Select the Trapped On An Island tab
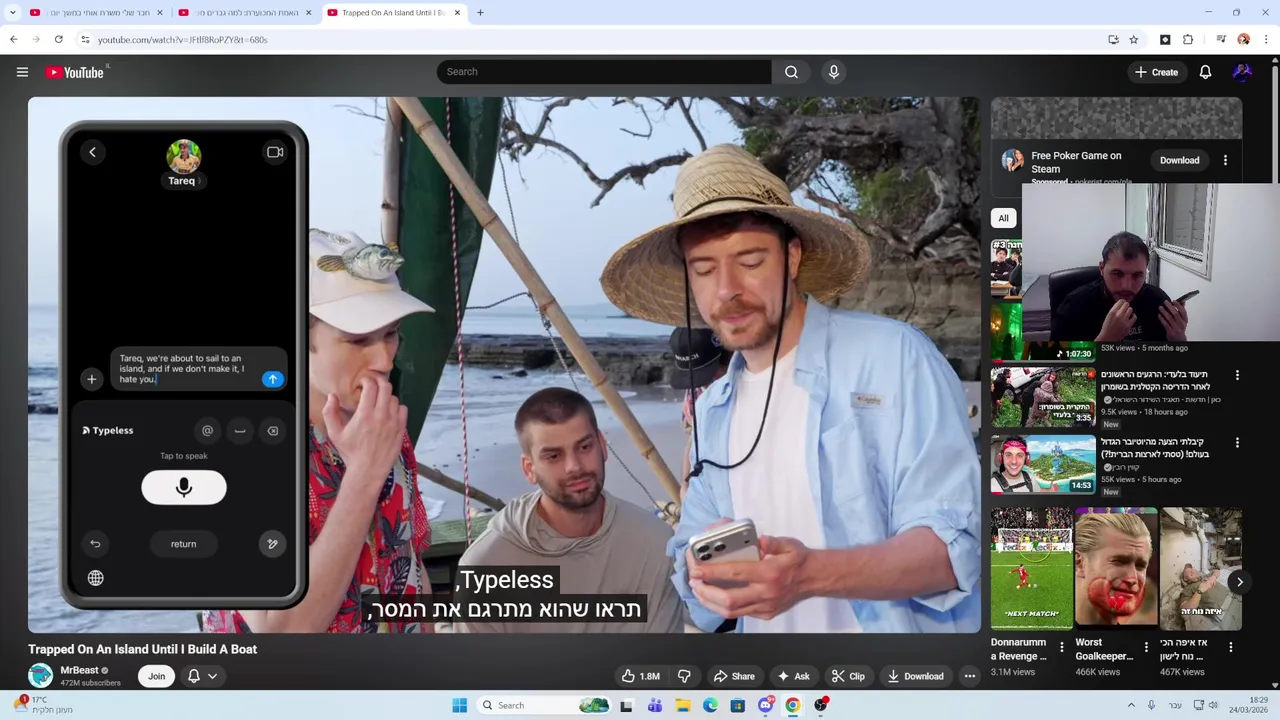 coord(393,13)
